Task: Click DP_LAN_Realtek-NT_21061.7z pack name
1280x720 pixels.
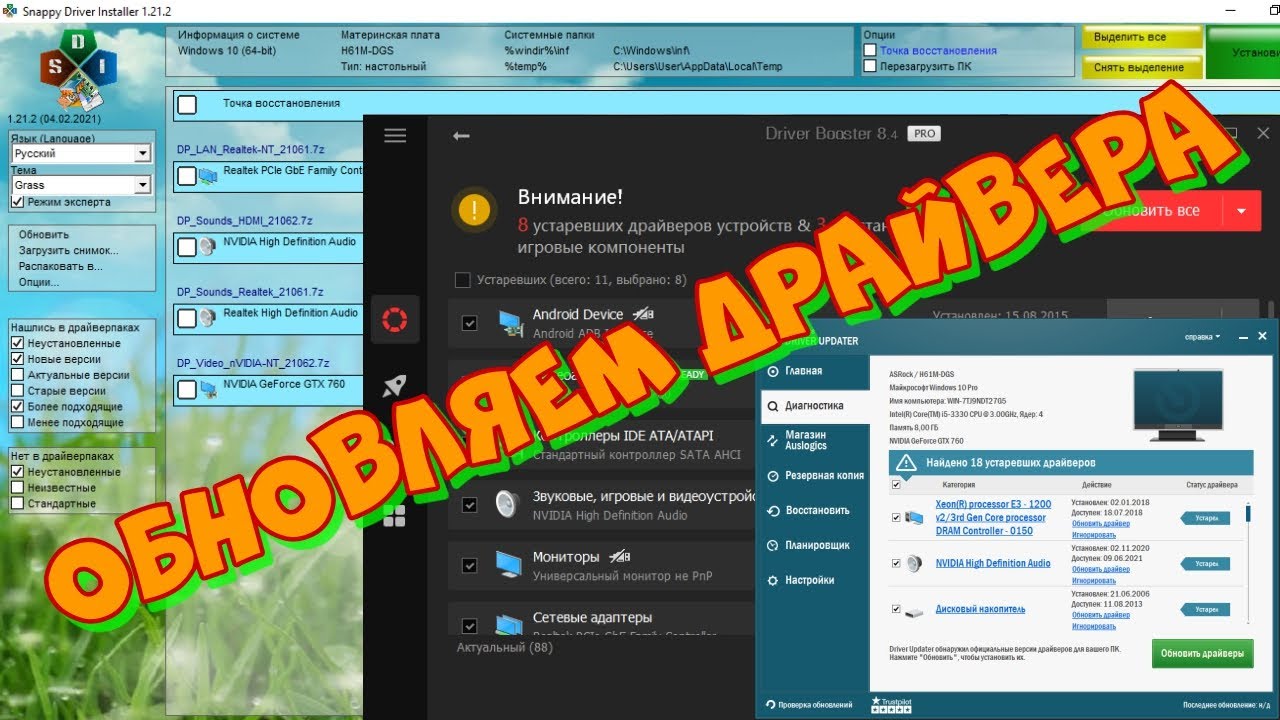Action: [250, 149]
